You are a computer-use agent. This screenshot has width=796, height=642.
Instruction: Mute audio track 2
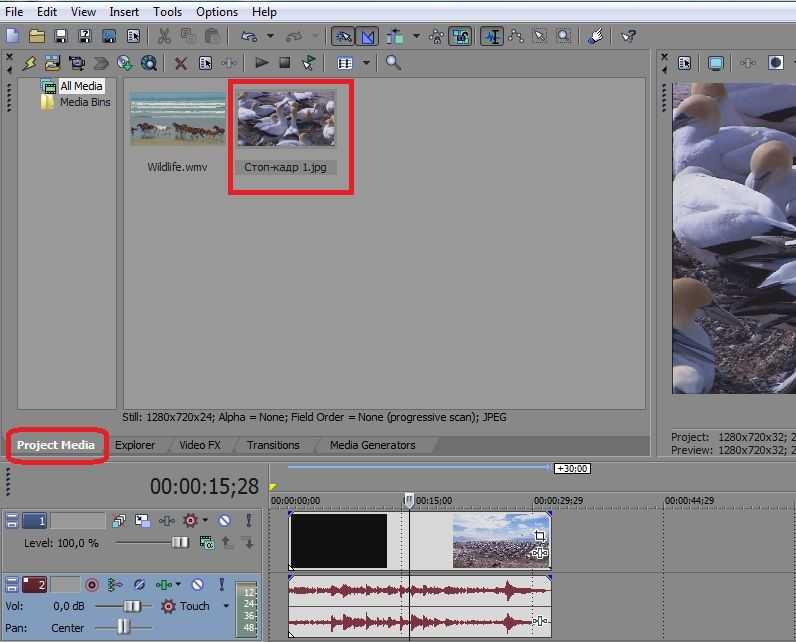tap(197, 585)
